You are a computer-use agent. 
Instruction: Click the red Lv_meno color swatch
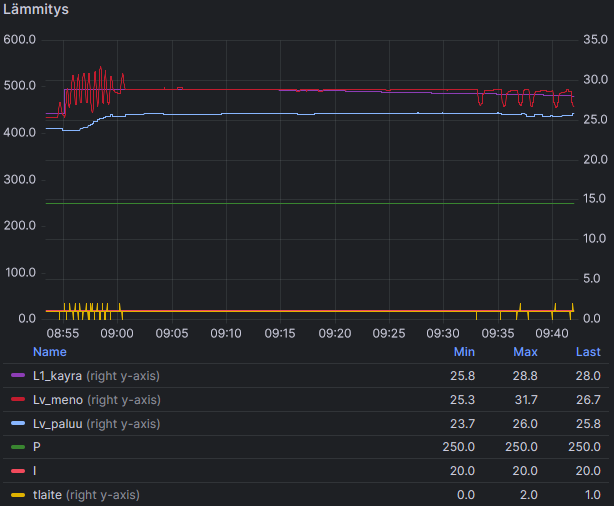[18, 399]
